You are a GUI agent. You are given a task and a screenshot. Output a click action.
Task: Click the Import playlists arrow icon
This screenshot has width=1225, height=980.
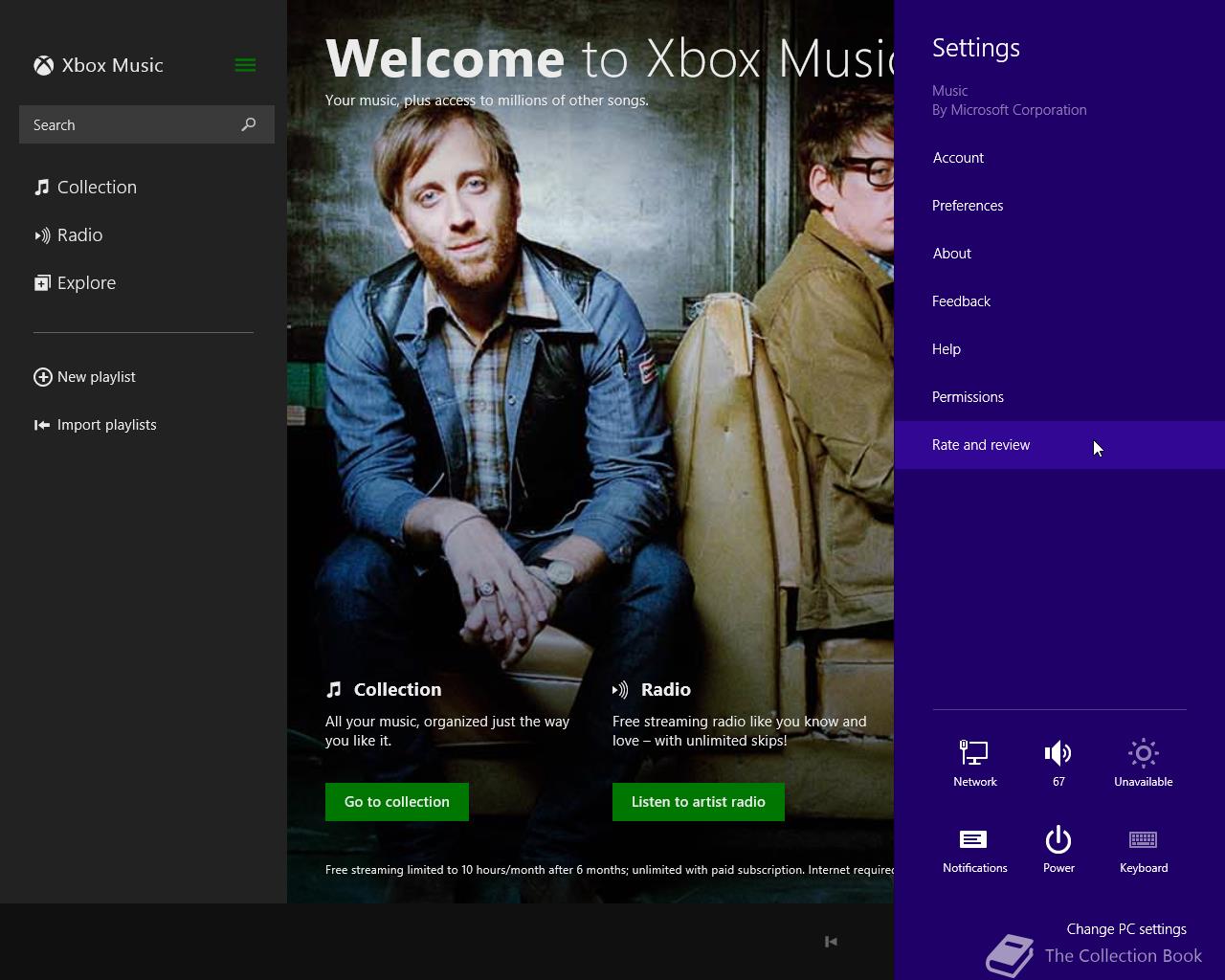tap(42, 425)
